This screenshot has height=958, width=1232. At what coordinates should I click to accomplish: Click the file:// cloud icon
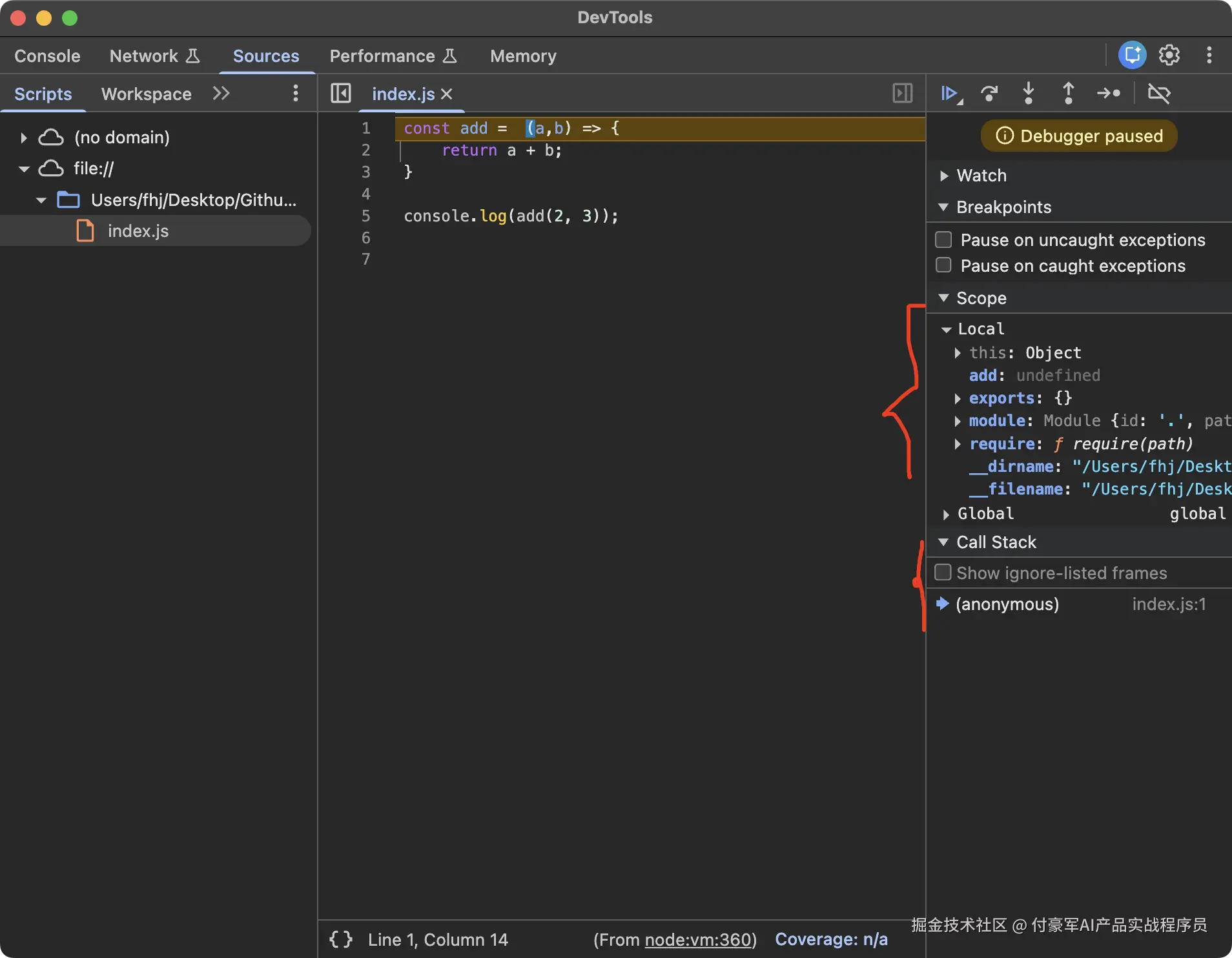pos(51,168)
